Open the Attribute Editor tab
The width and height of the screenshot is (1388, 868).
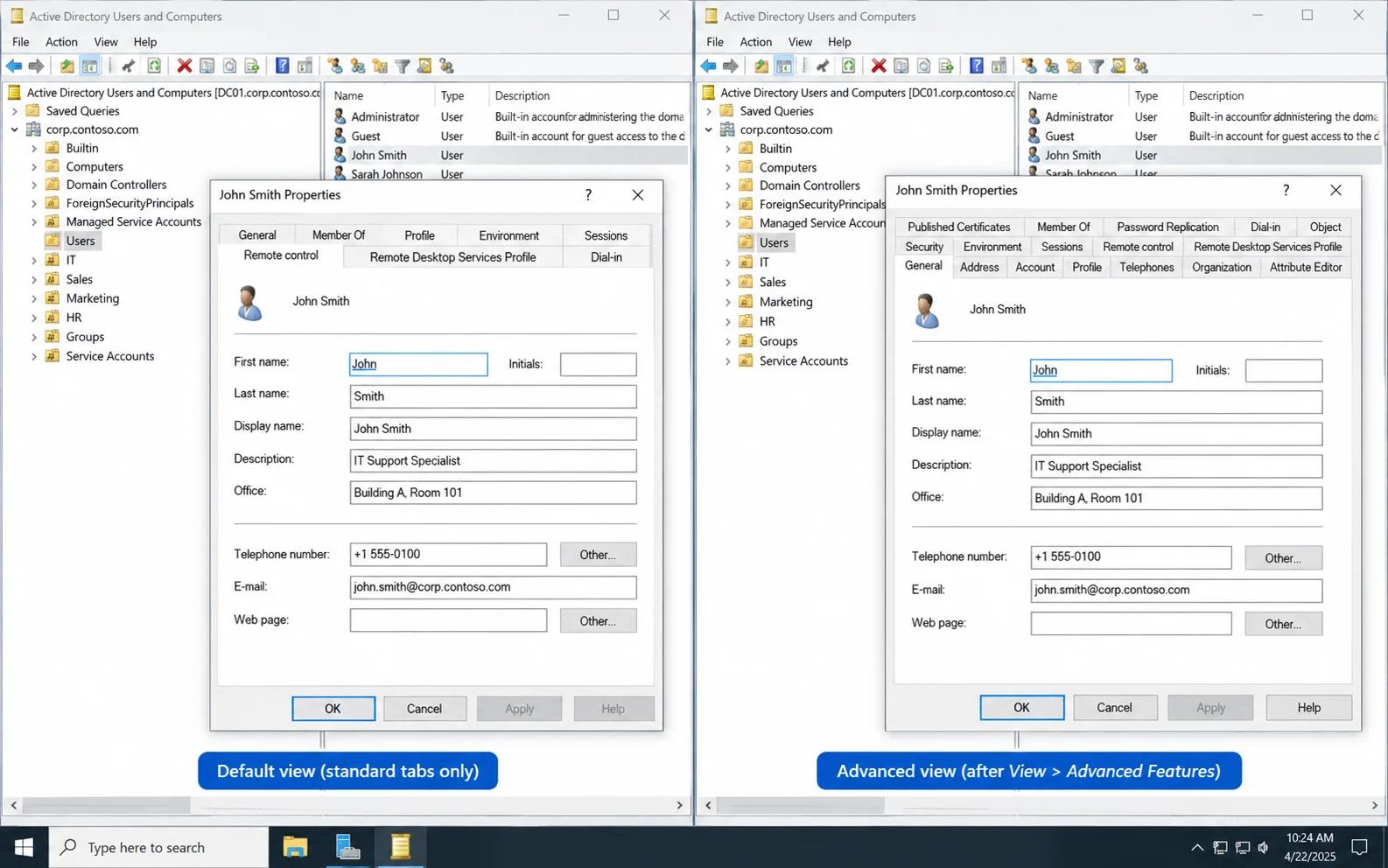point(1306,267)
